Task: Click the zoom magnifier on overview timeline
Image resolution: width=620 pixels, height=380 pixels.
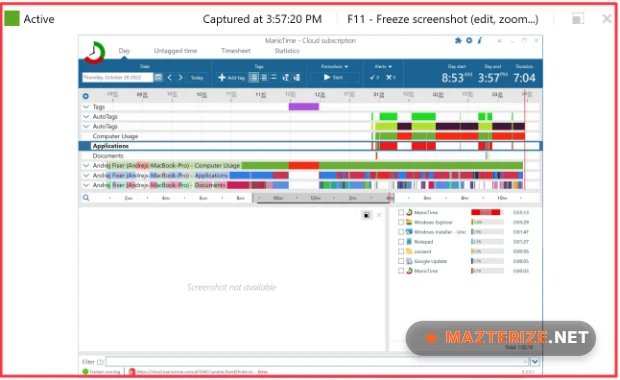Action: tap(86, 198)
